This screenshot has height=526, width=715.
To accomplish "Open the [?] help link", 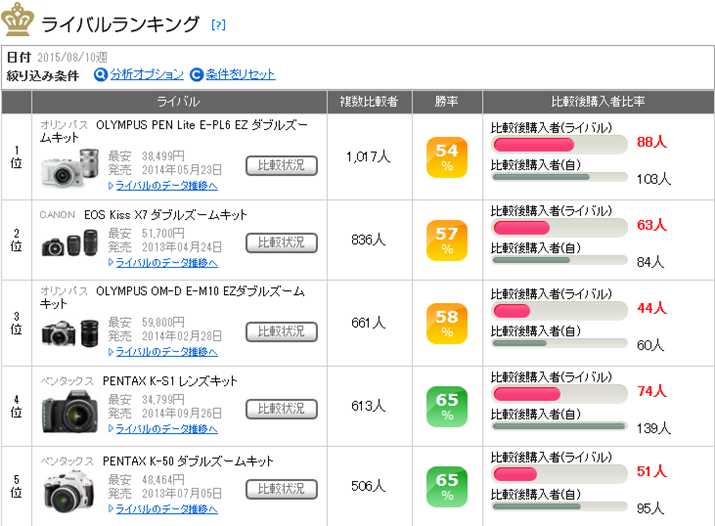I will (x=219, y=25).
